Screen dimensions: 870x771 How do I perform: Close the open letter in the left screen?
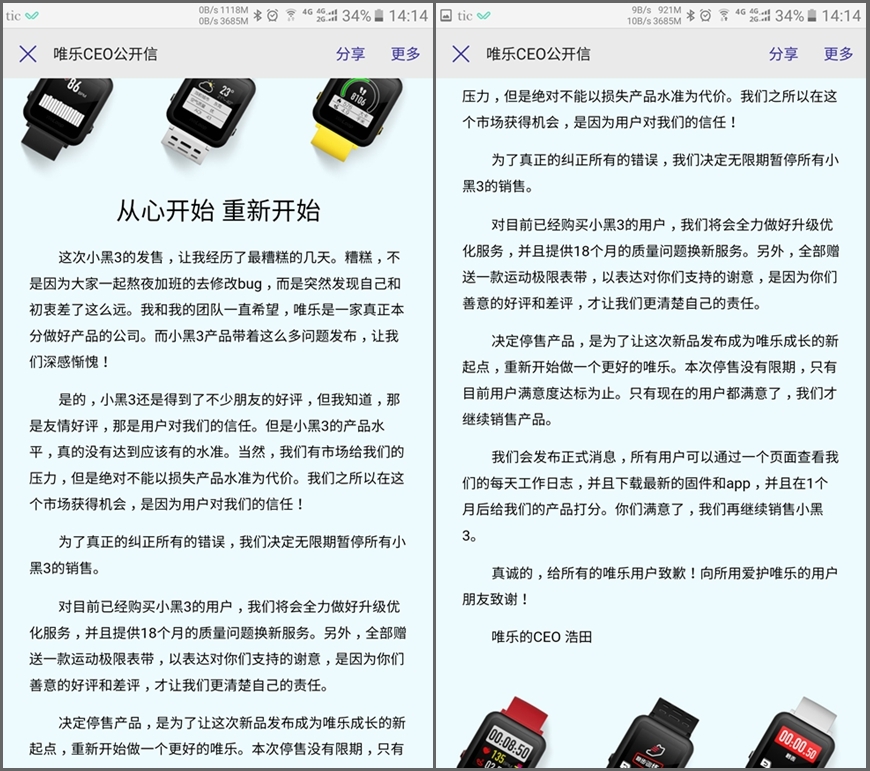point(28,54)
